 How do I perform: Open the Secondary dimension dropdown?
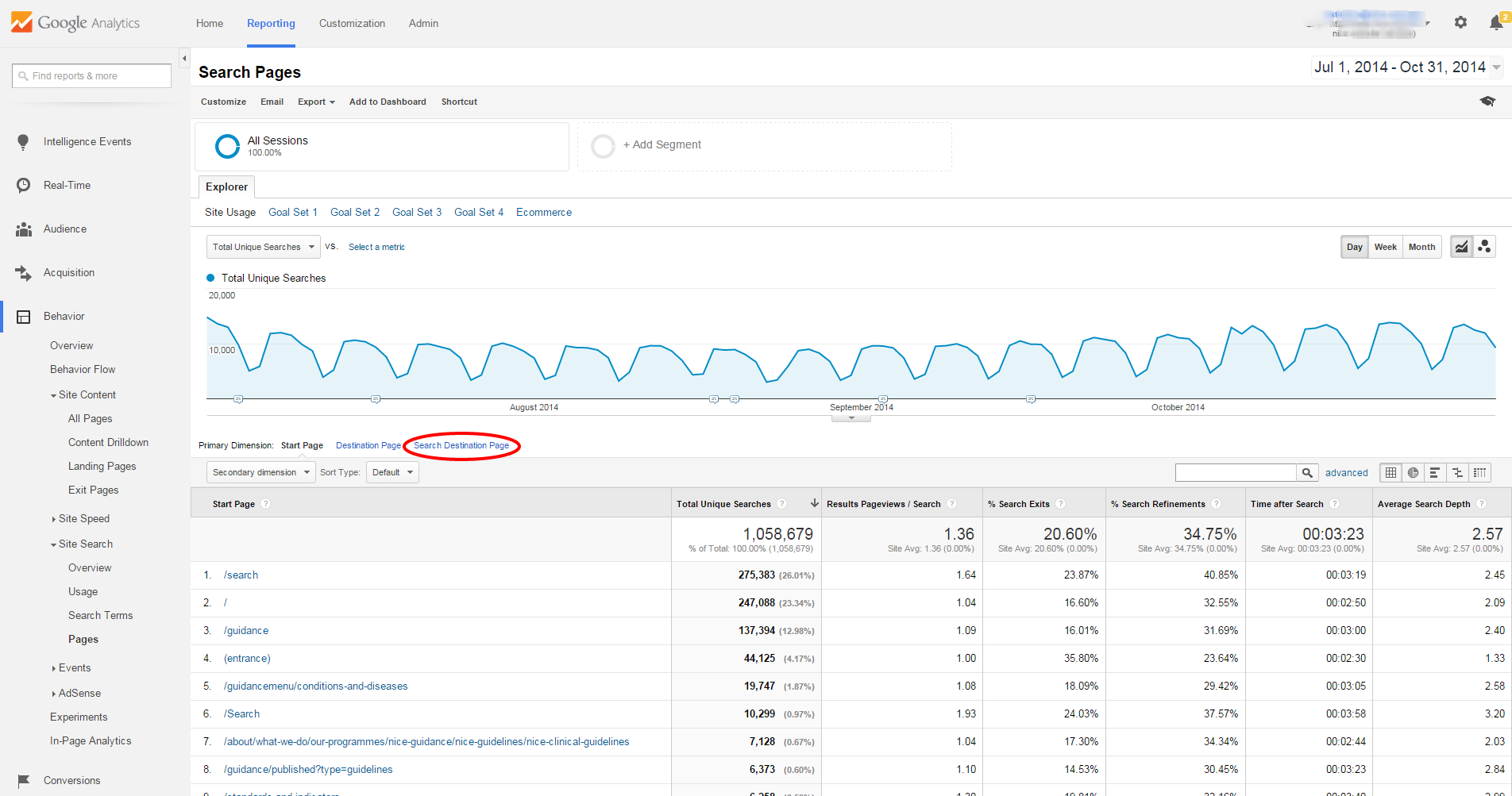(260, 473)
